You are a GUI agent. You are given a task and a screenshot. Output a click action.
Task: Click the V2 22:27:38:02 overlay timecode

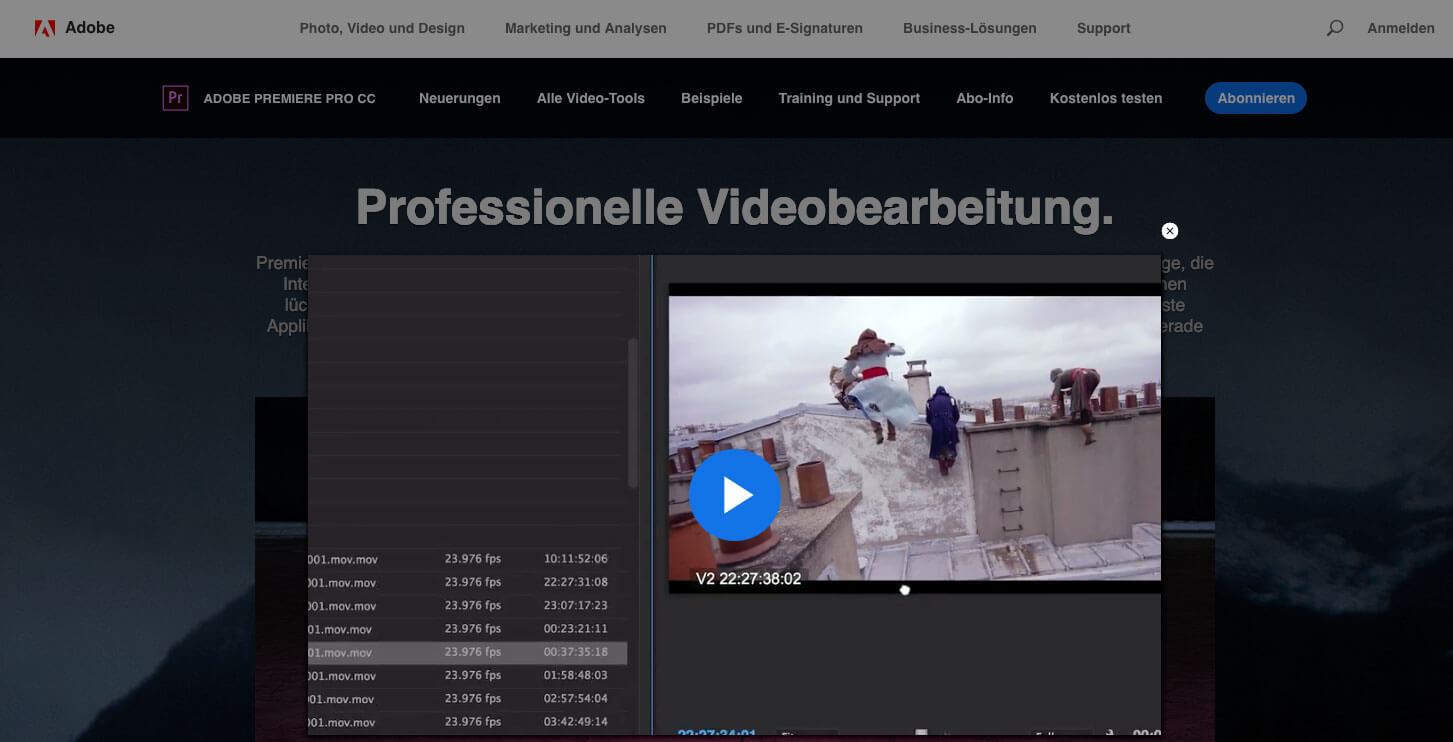[748, 579]
